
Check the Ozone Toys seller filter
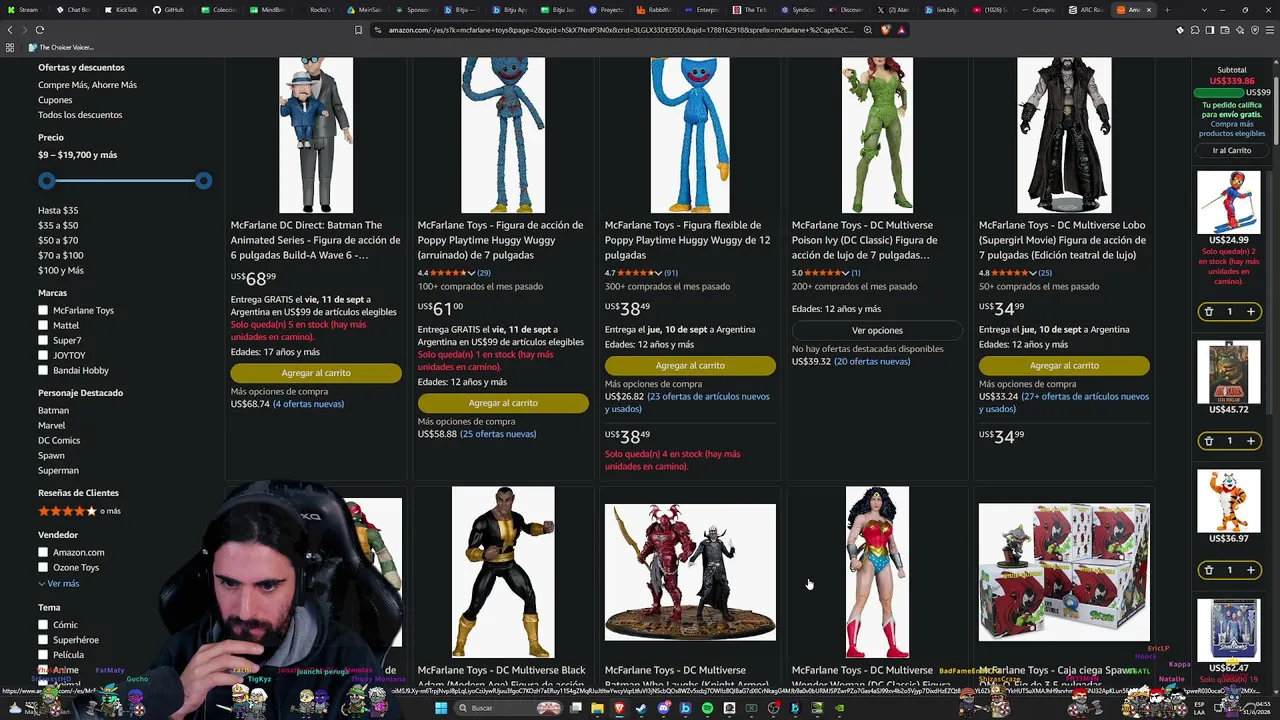pyautogui.click(x=43, y=567)
